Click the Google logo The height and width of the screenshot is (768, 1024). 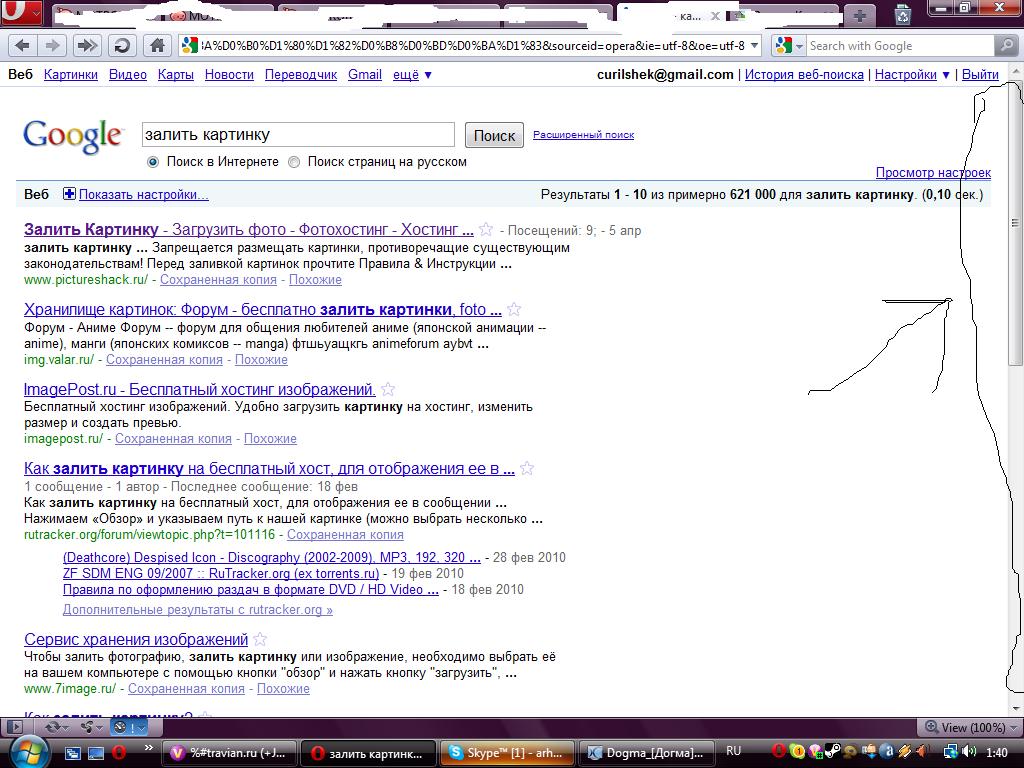coord(73,136)
